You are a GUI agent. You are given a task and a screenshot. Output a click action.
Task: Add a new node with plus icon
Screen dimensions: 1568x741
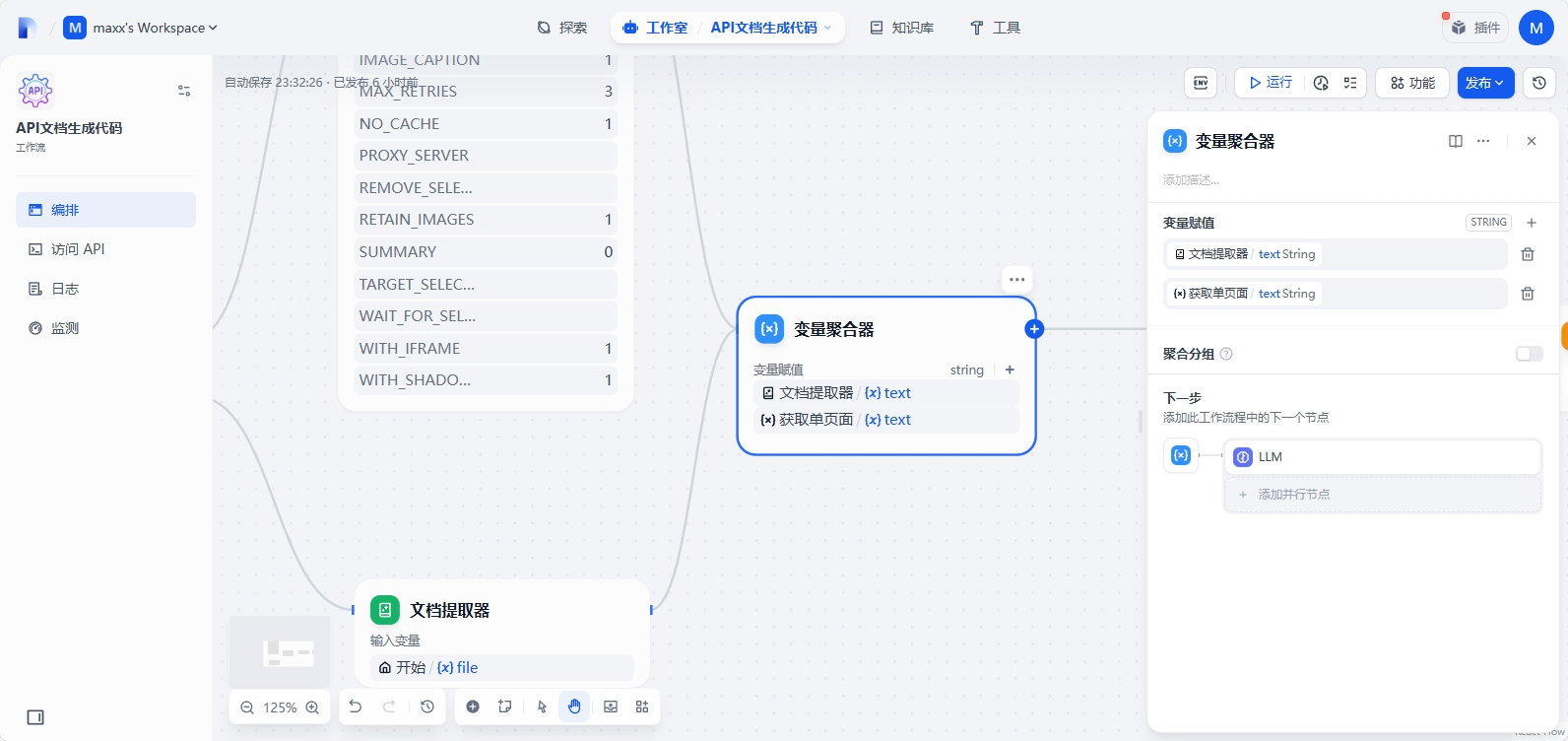(473, 707)
